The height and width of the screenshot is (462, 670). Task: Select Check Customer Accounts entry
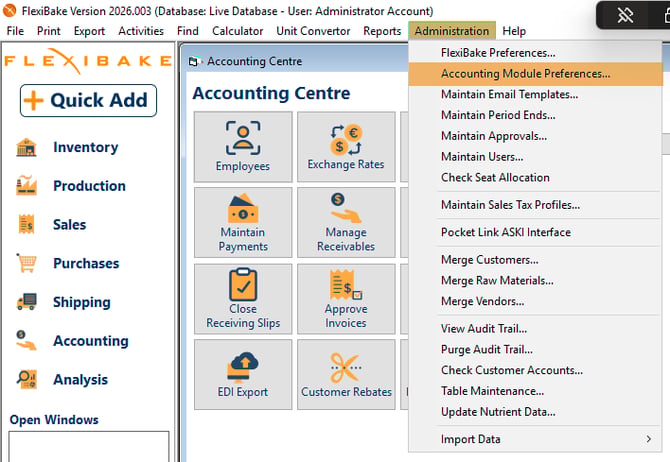click(535, 371)
